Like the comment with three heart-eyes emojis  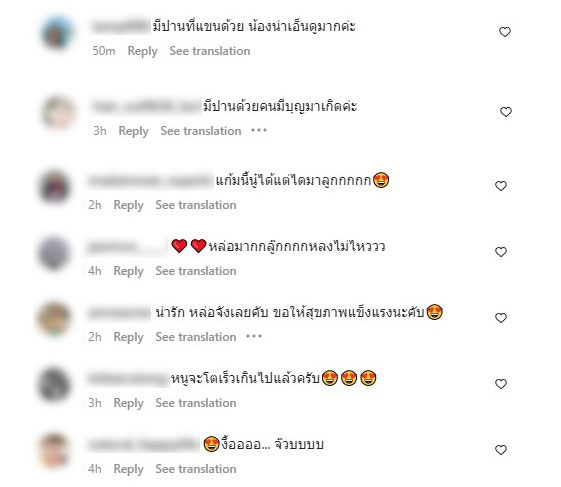pyautogui.click(x=501, y=384)
